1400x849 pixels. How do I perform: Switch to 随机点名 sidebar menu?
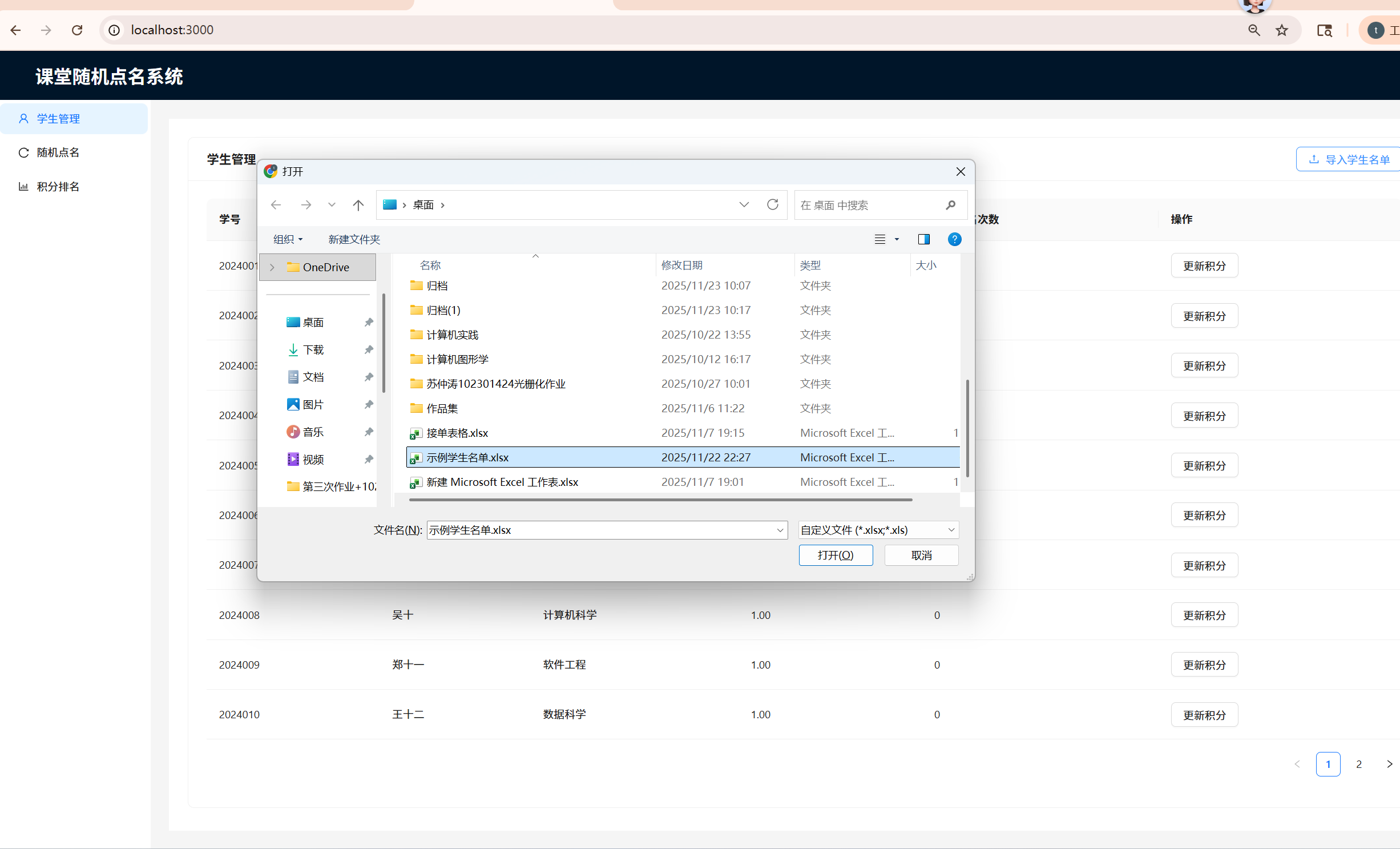(58, 152)
